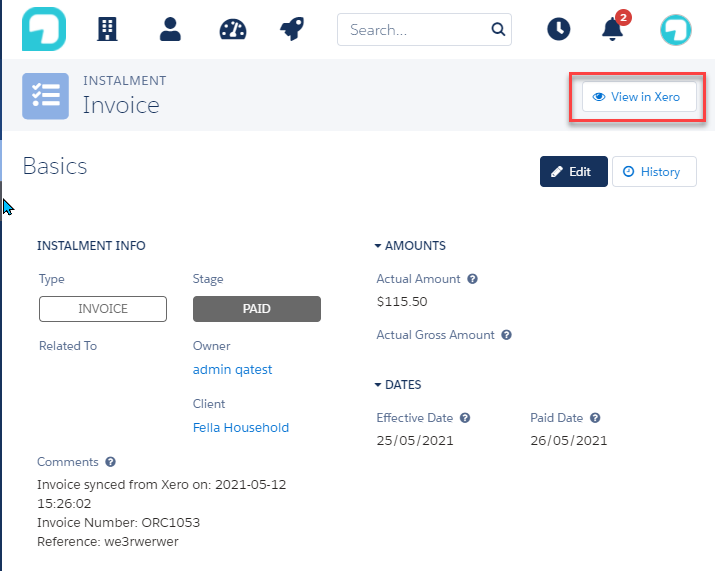Open the Fella Household client link

coord(241,427)
